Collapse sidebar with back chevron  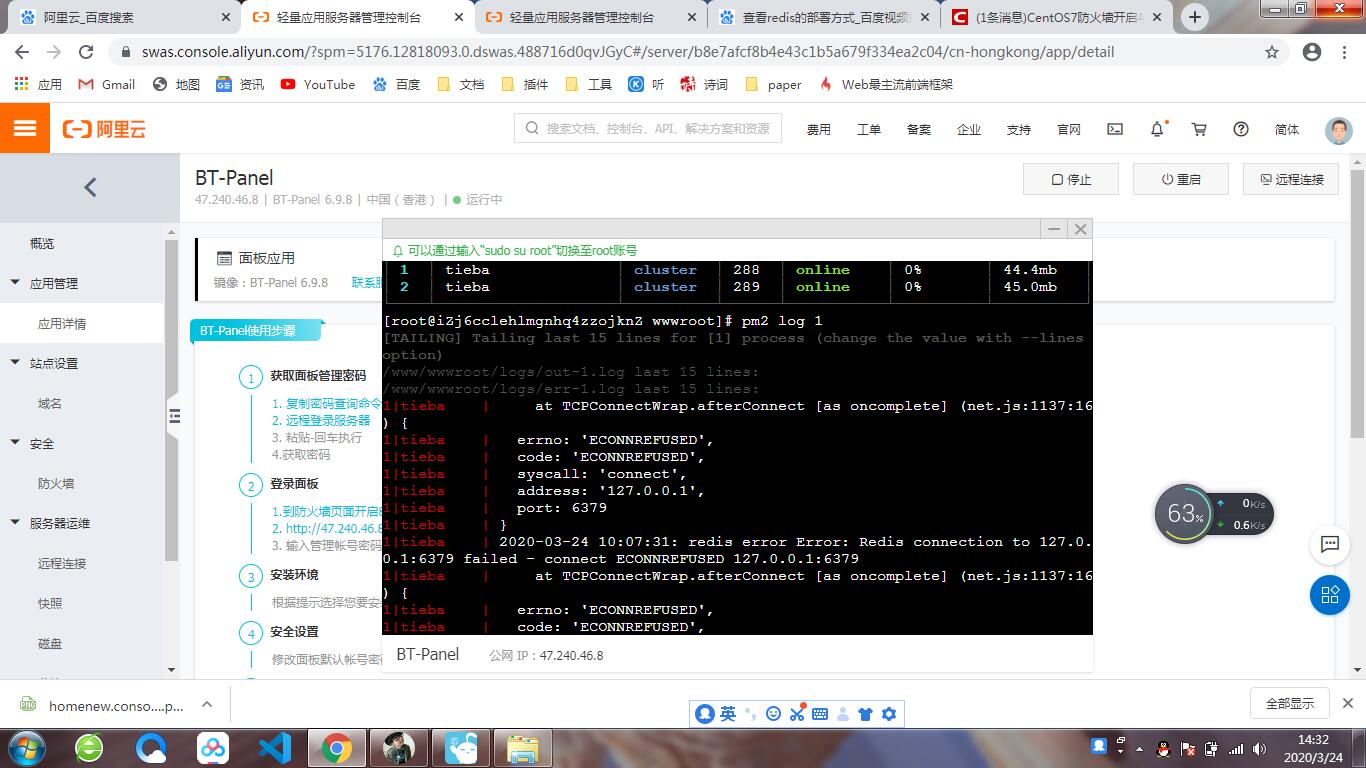pos(90,187)
